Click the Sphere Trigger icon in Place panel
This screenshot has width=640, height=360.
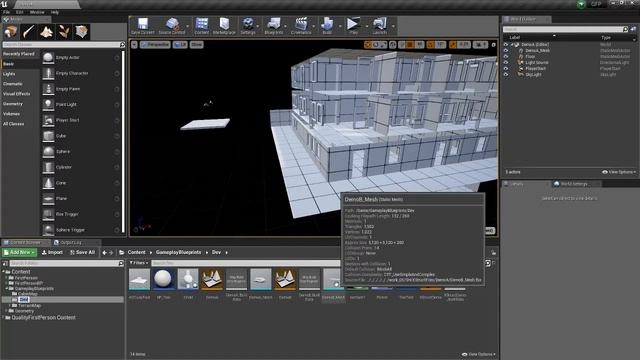(x=48, y=230)
